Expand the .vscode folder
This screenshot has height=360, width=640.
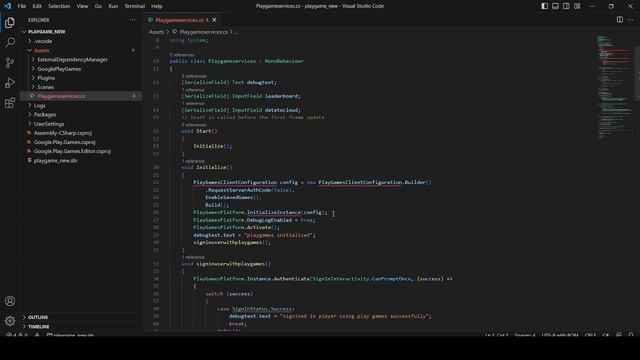tap(30, 41)
